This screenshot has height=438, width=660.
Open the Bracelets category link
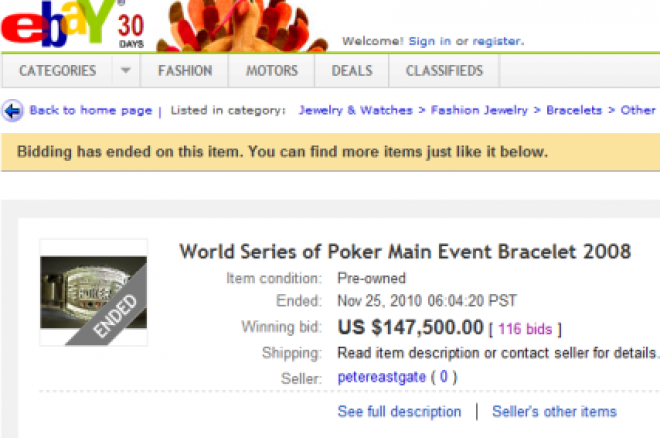click(574, 110)
